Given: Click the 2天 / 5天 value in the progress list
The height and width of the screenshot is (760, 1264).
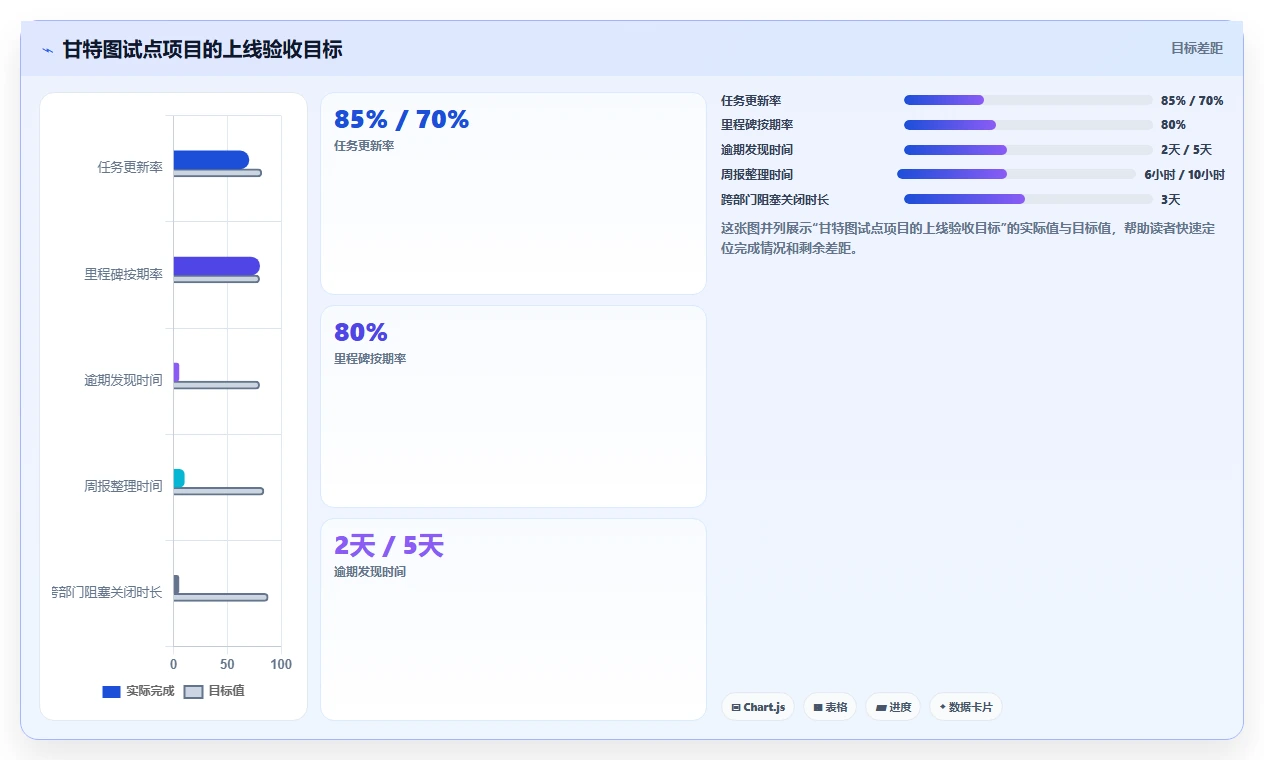Looking at the screenshot, I should pyautogui.click(x=1186, y=150).
